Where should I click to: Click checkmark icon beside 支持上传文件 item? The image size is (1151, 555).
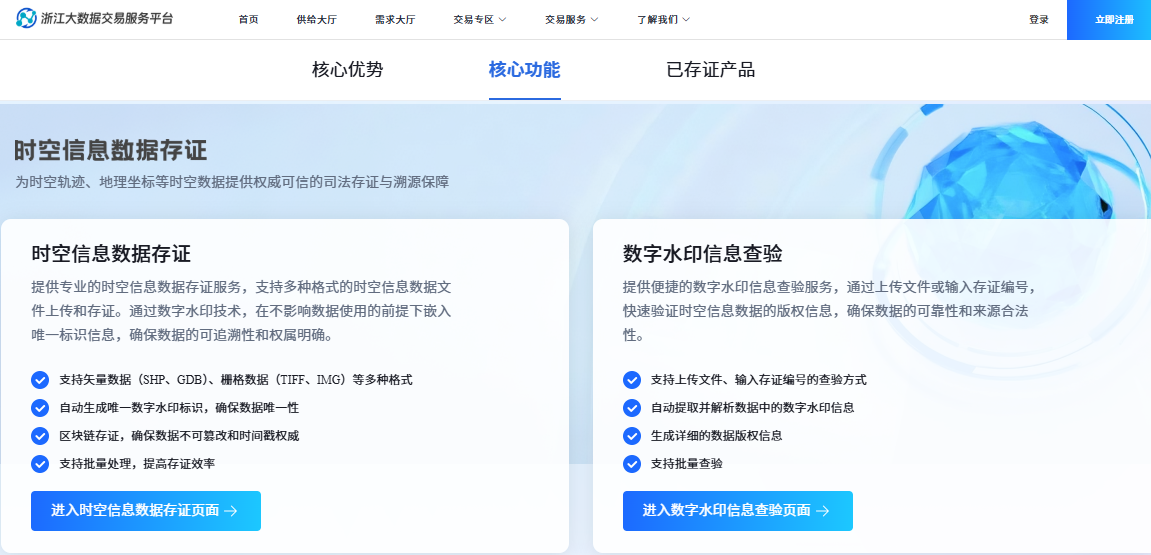coord(632,380)
